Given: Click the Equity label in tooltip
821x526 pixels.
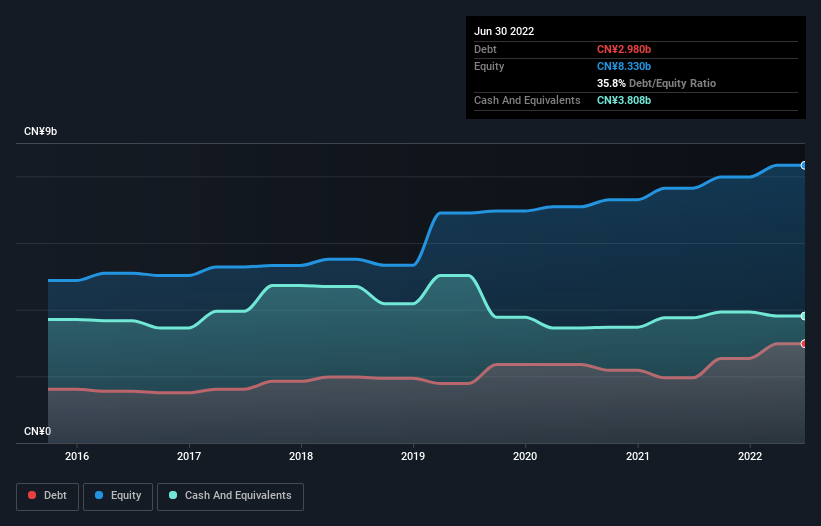Looking at the screenshot, I should 489,66.
